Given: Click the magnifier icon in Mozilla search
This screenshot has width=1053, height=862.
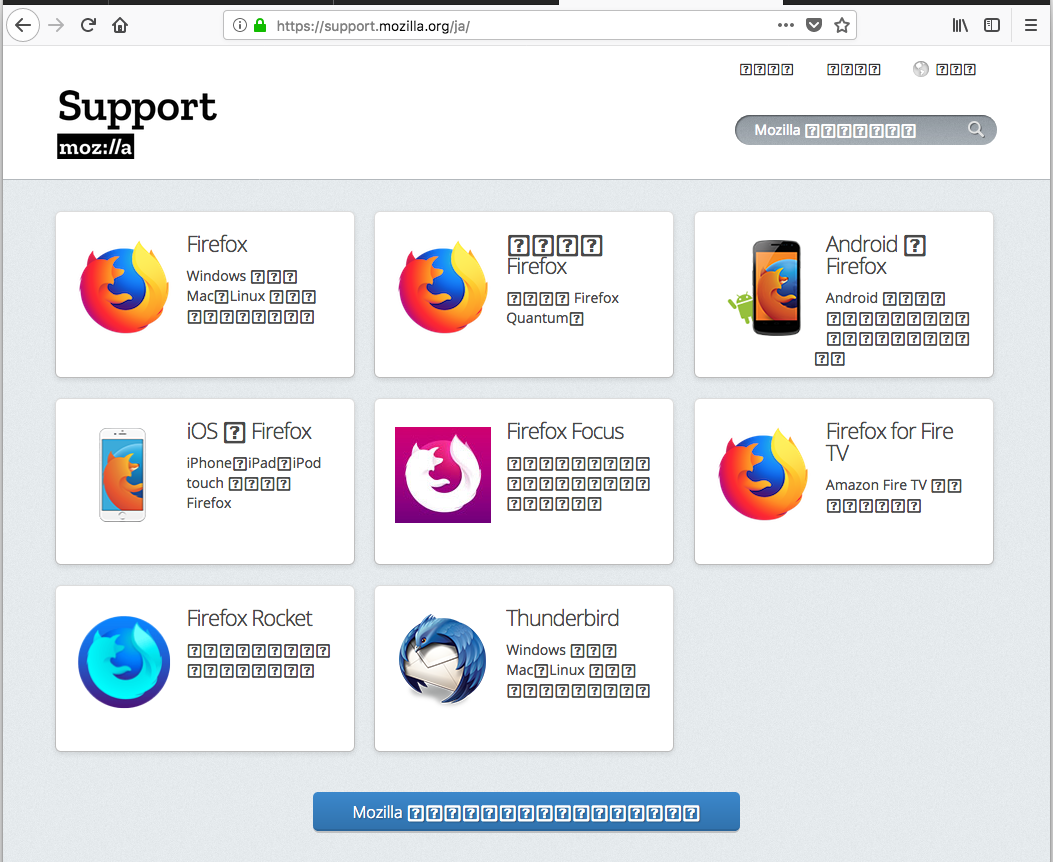Looking at the screenshot, I should point(976,129).
